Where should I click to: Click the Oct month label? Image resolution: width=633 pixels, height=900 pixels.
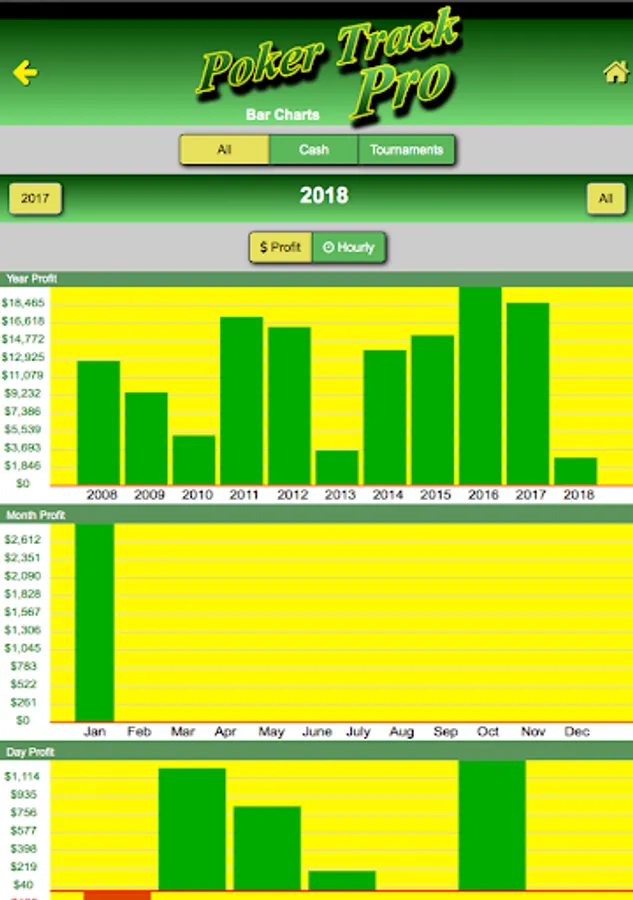coord(488,732)
